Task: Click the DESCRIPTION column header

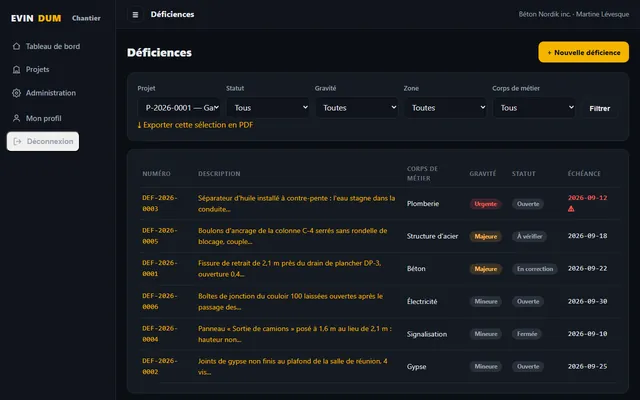Action: point(219,174)
